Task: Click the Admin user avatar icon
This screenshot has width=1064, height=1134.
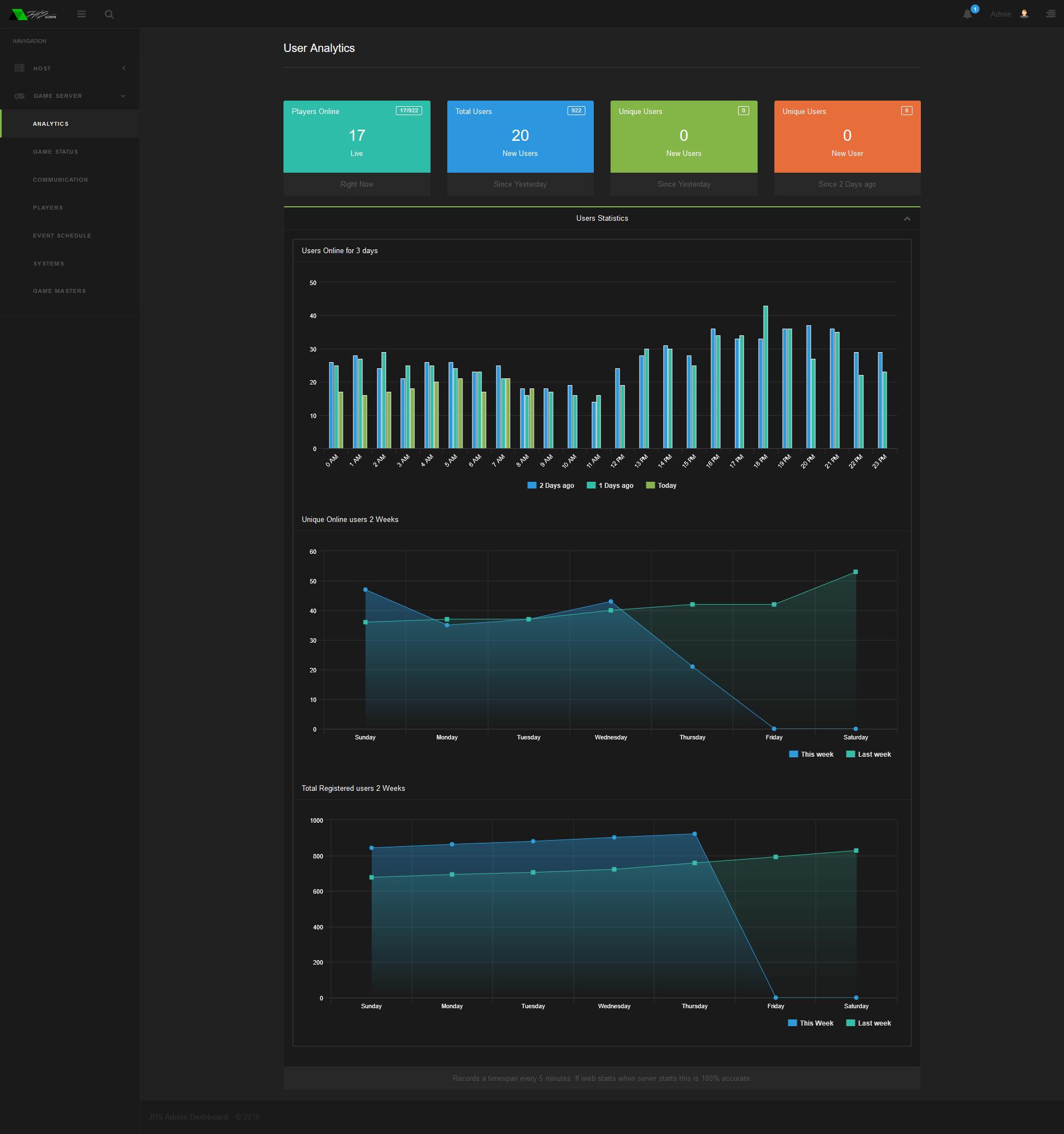Action: tap(1024, 15)
